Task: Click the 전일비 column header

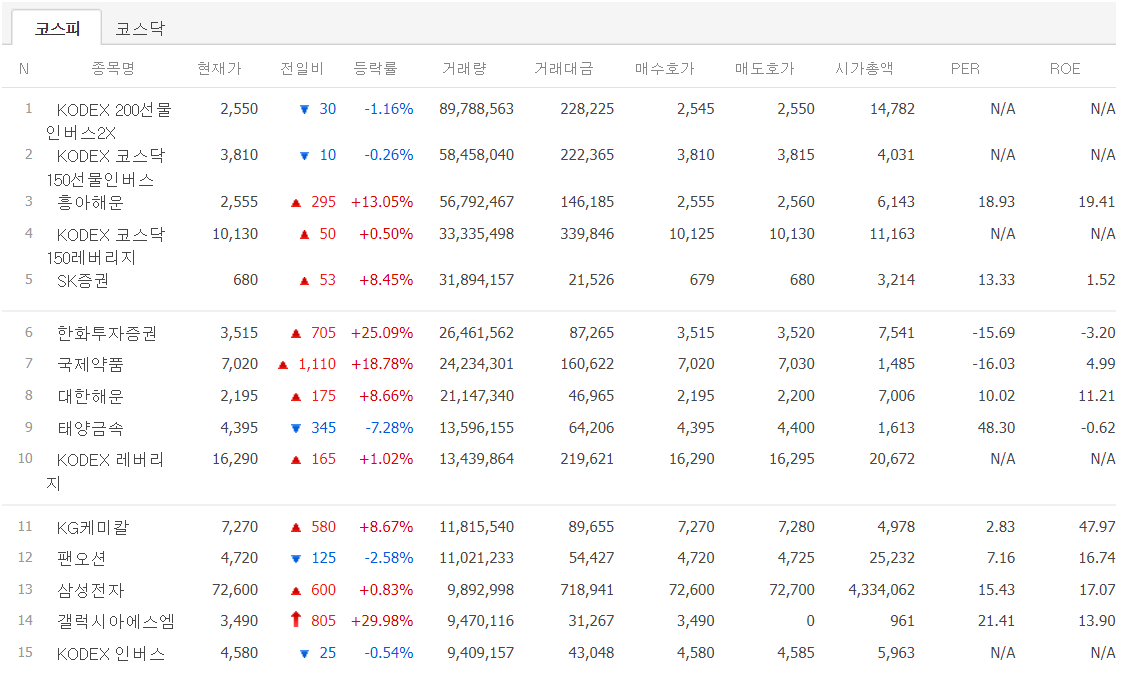Action: coord(301,68)
